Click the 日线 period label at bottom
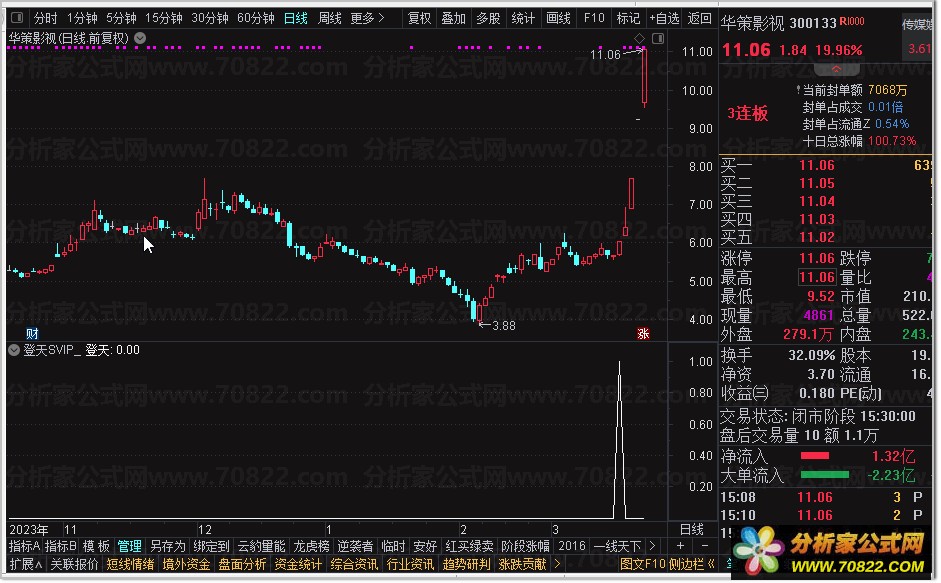The image size is (941, 583). [691, 529]
